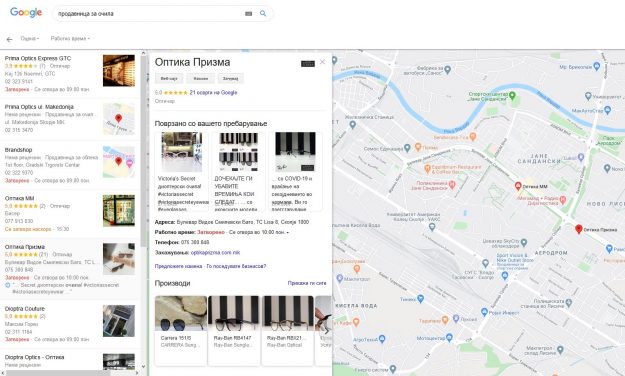Click the Google logo
Image resolution: width=625 pixels, height=376 pixels.
coord(26,13)
